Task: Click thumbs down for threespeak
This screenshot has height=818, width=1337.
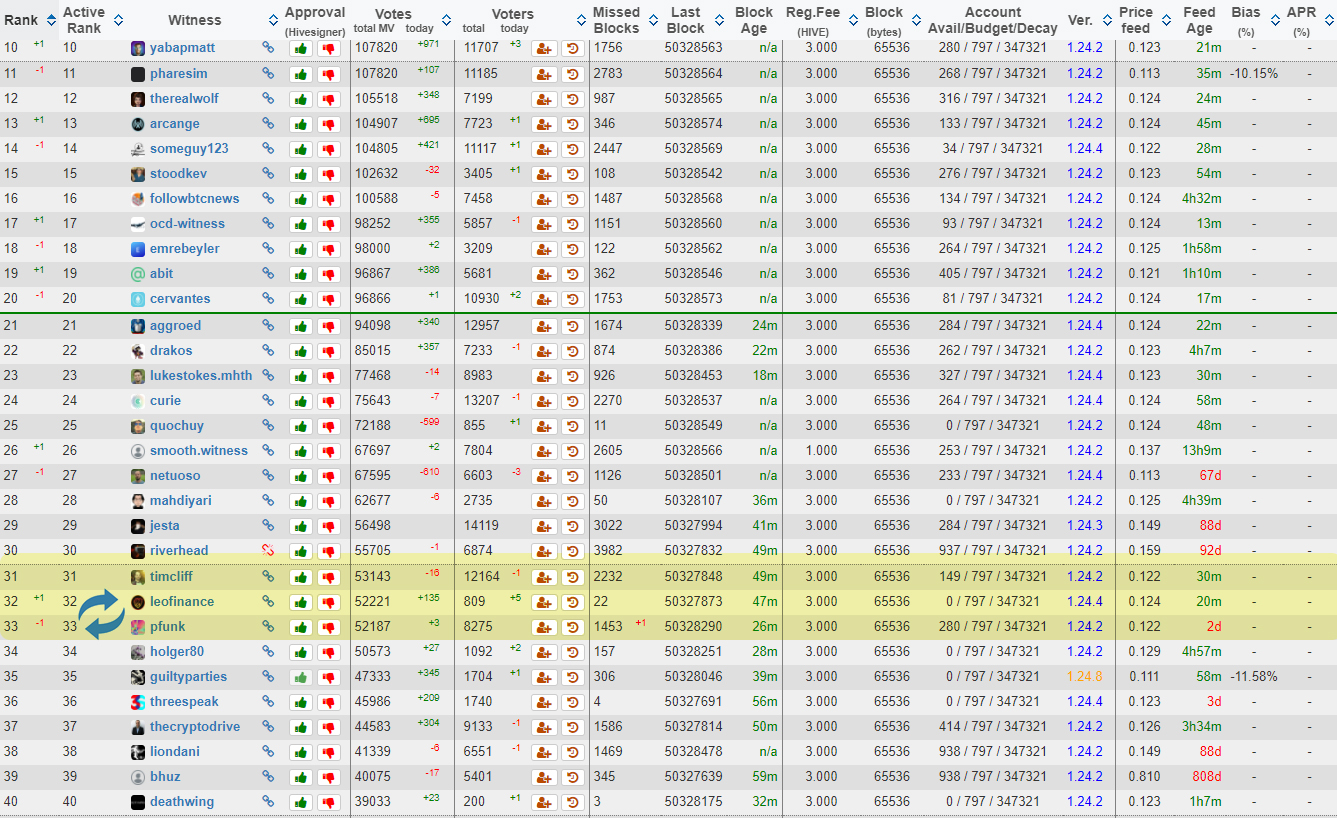Action: click(328, 702)
